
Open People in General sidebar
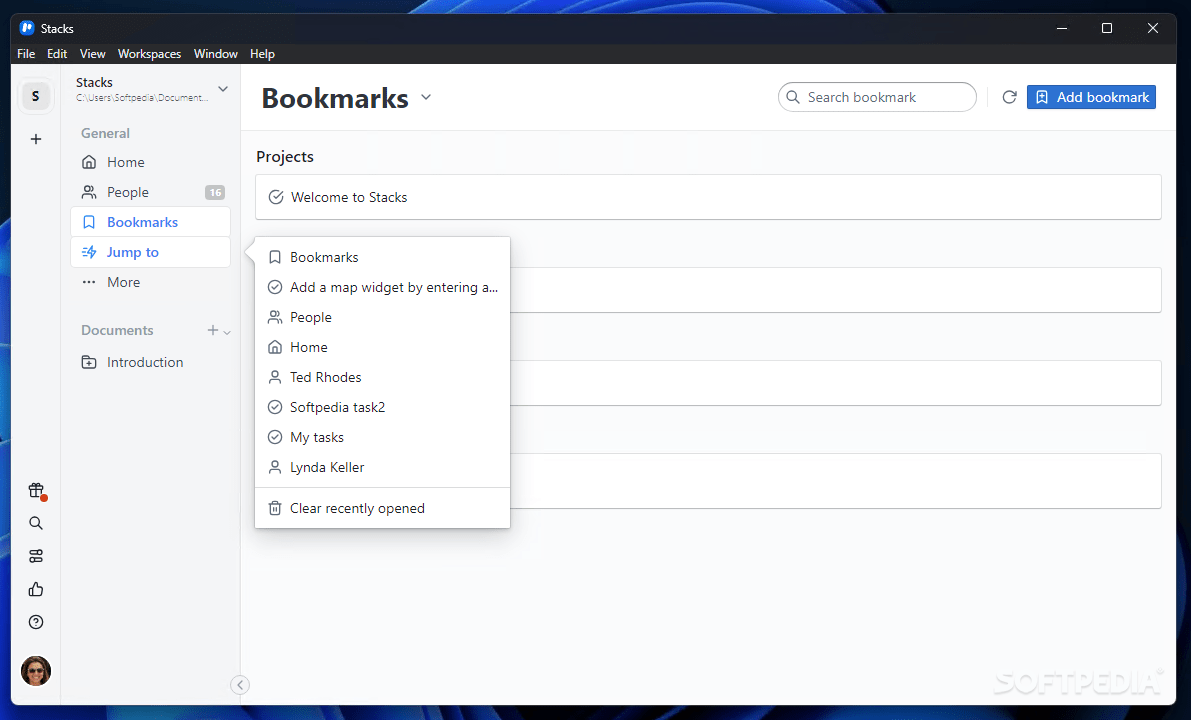(x=150, y=192)
